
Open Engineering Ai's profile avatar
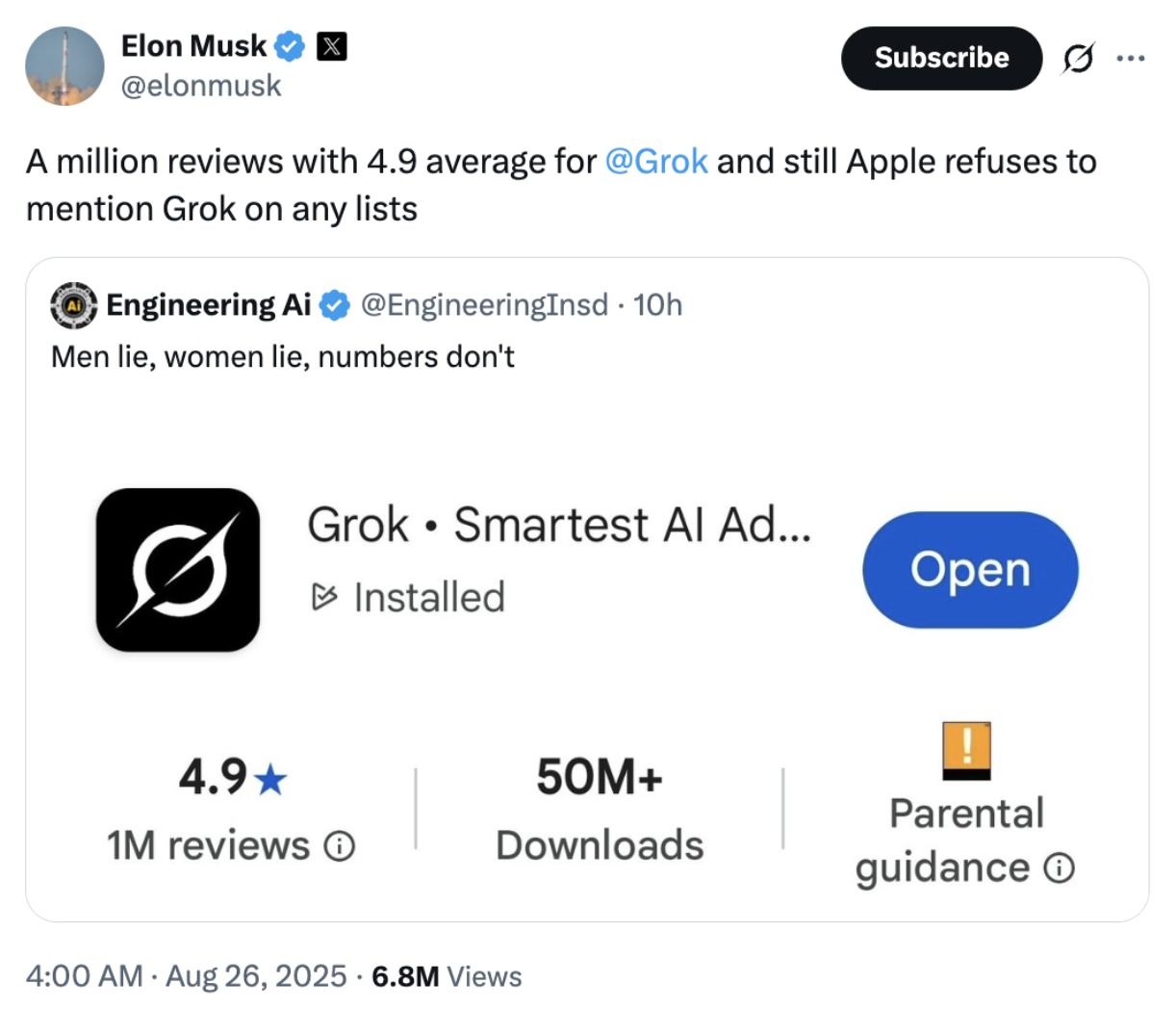(x=72, y=304)
